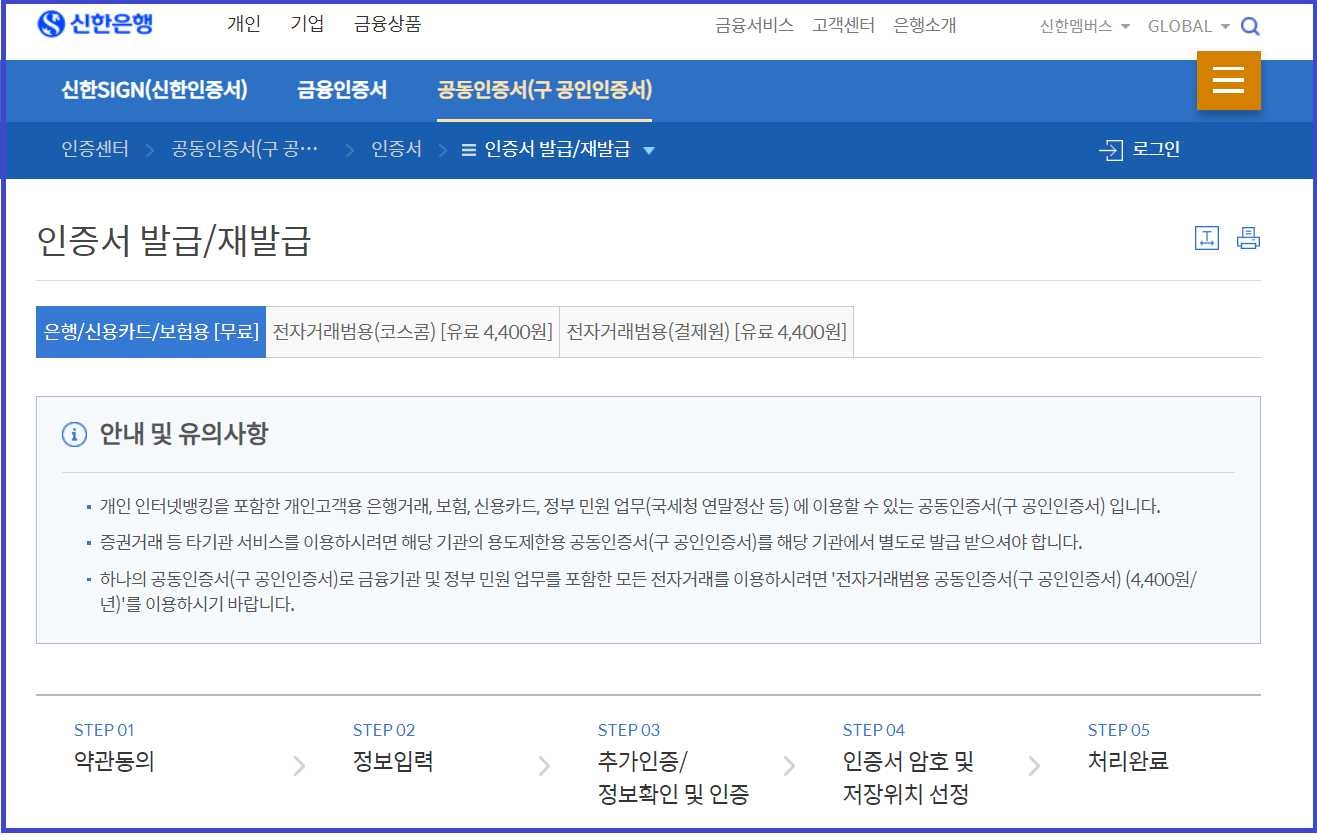Image resolution: width=1317 pixels, height=837 pixels.
Task: Select 공동인증서(구 공인인증서) tab
Action: pyautogui.click(x=544, y=91)
